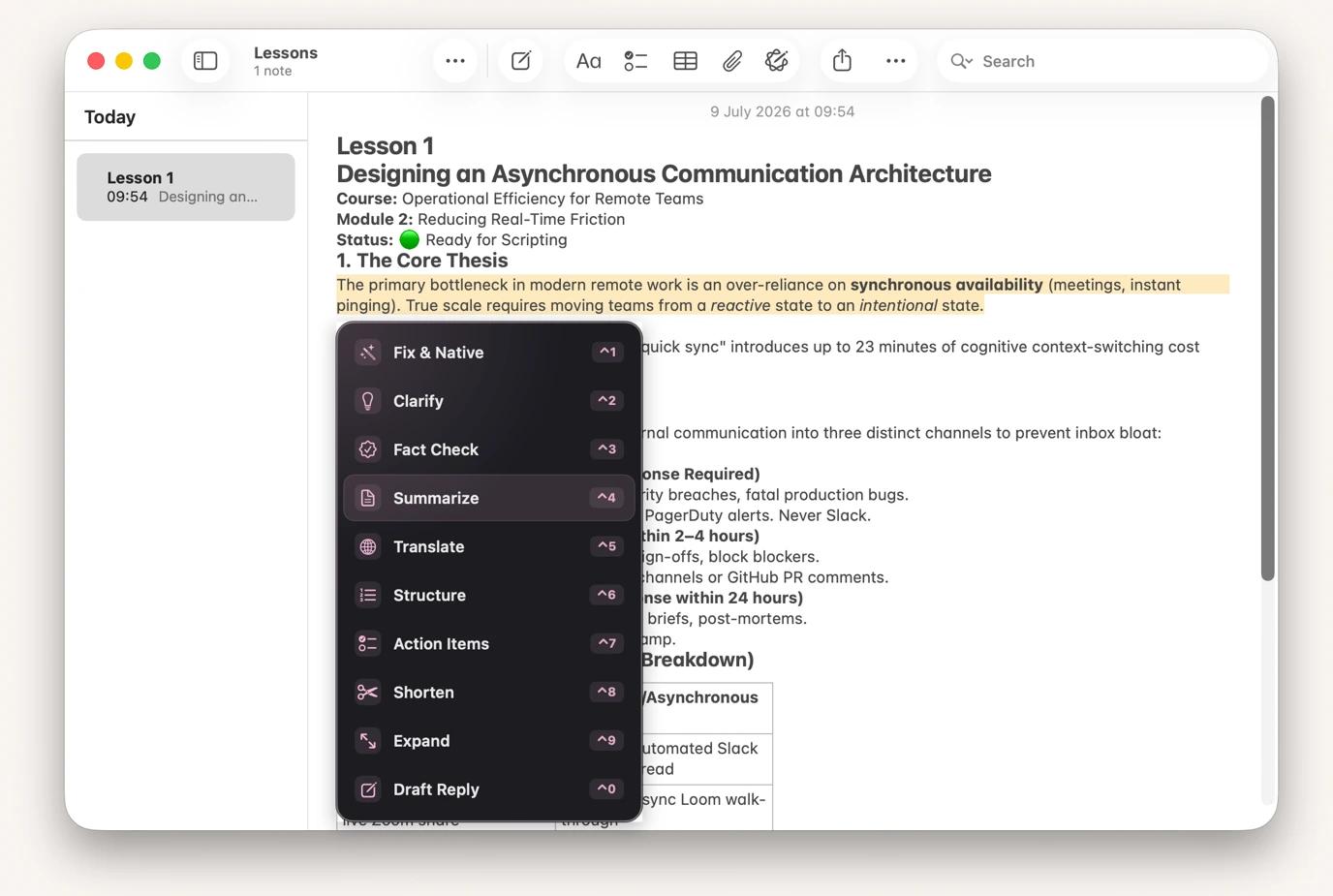Click the search magnifier icon
The width and height of the screenshot is (1333, 896).
[x=961, y=61]
